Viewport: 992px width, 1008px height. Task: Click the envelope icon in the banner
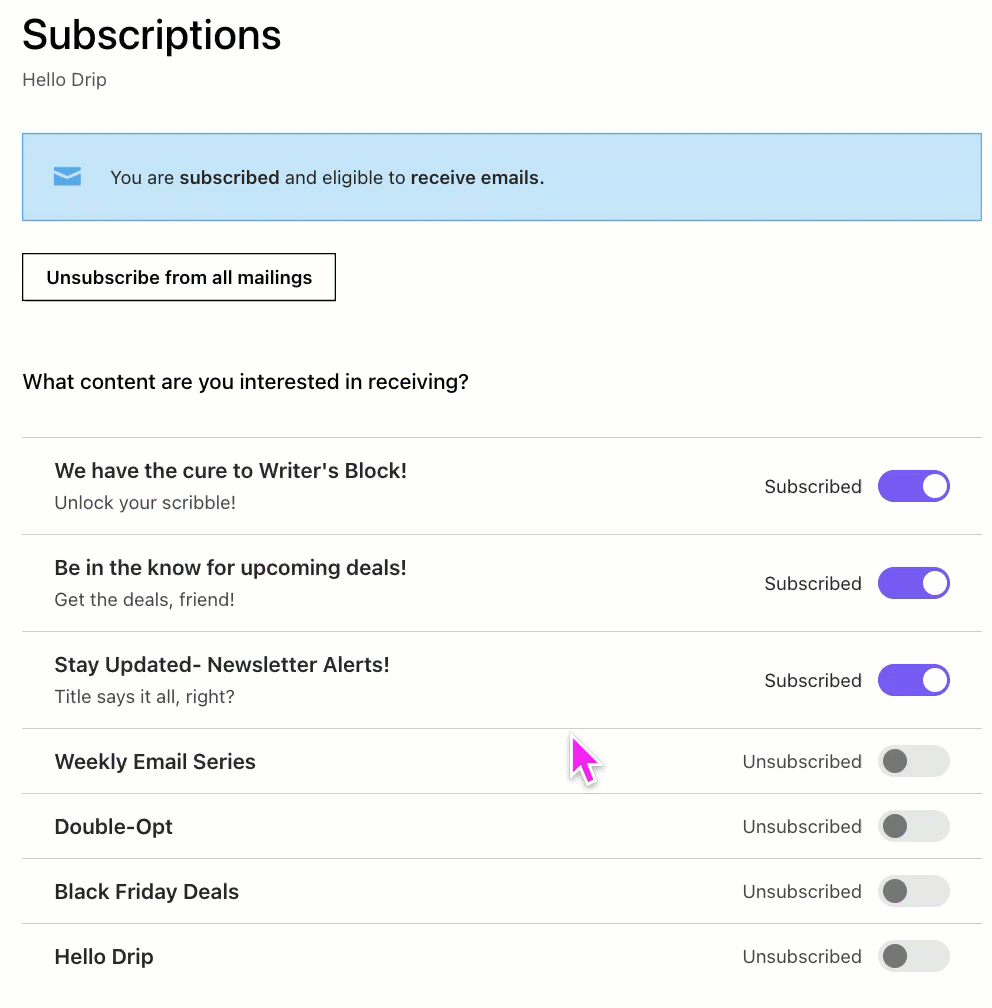67,176
